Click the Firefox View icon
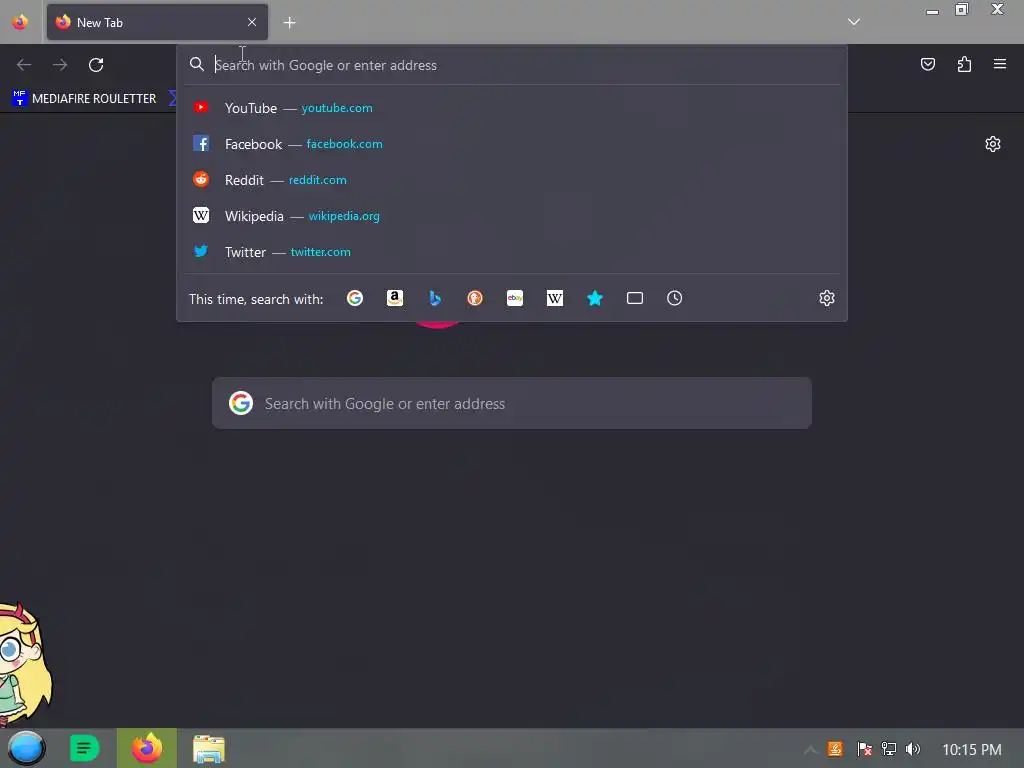 tap(20, 22)
